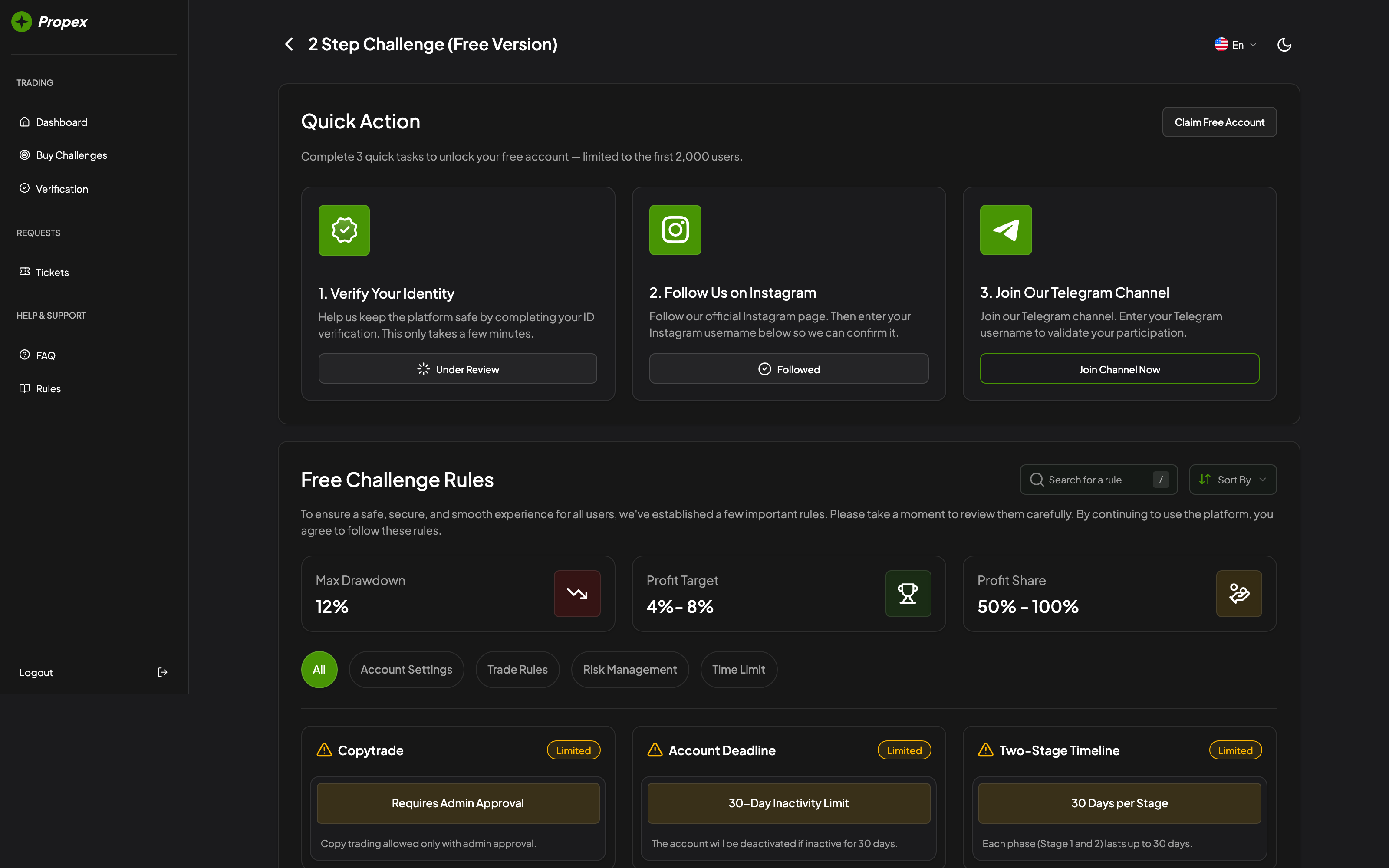The width and height of the screenshot is (1389, 868).
Task: Click the Limited badge on Account Deadline
Action: click(904, 750)
